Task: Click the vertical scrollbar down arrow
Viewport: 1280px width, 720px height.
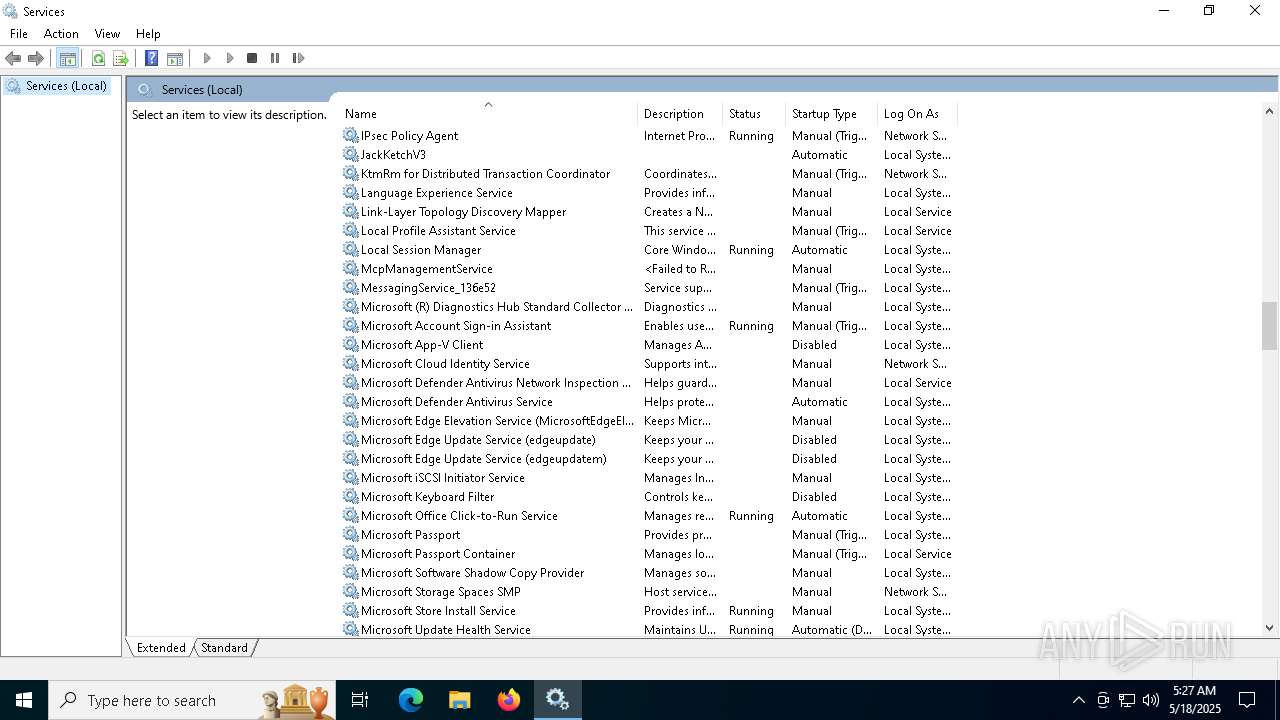Action: 1269,628
